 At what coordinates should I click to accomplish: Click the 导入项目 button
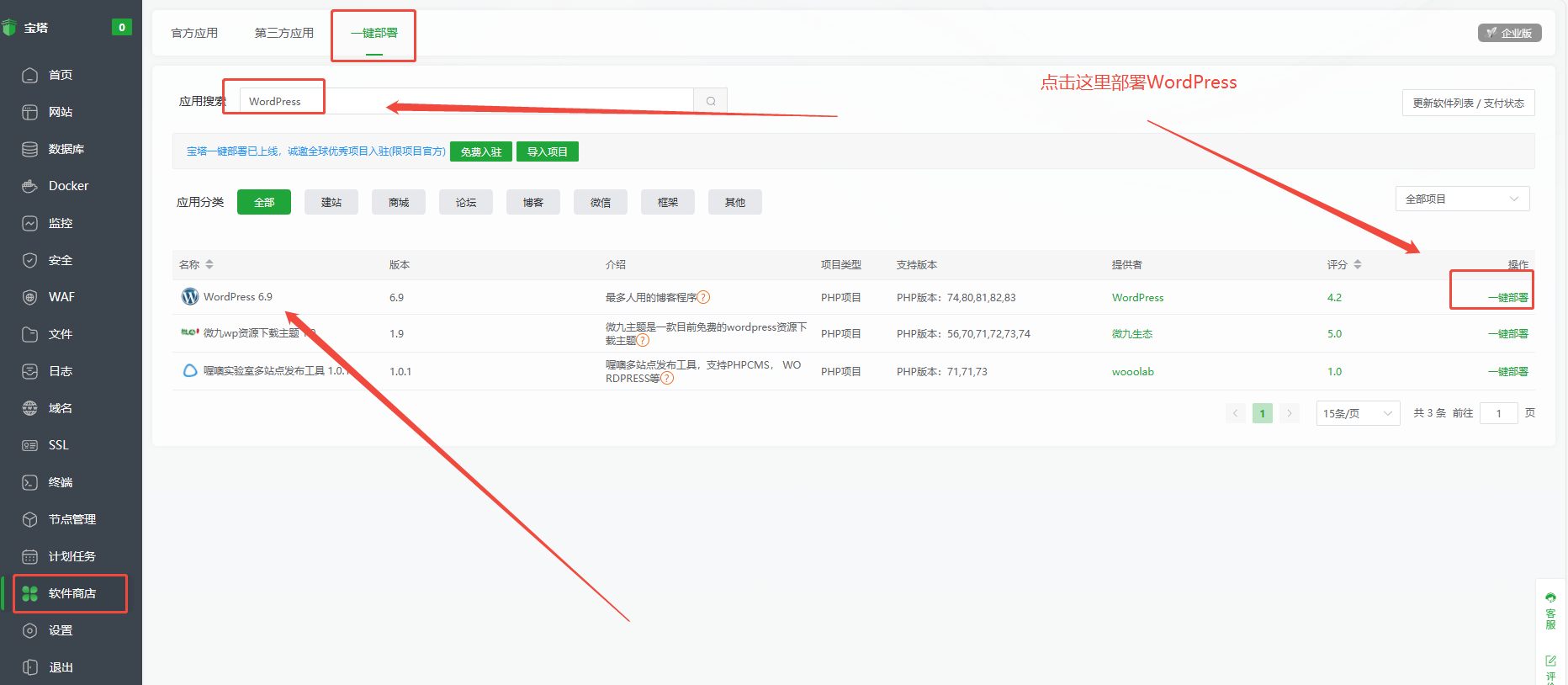[x=548, y=151]
